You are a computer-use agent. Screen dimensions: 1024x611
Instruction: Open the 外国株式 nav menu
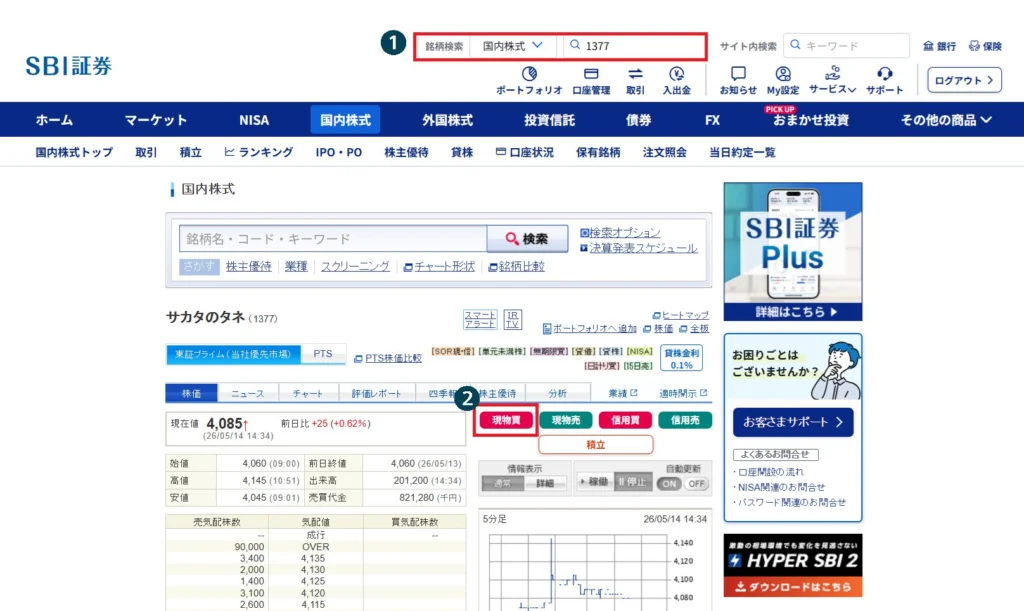pos(447,119)
